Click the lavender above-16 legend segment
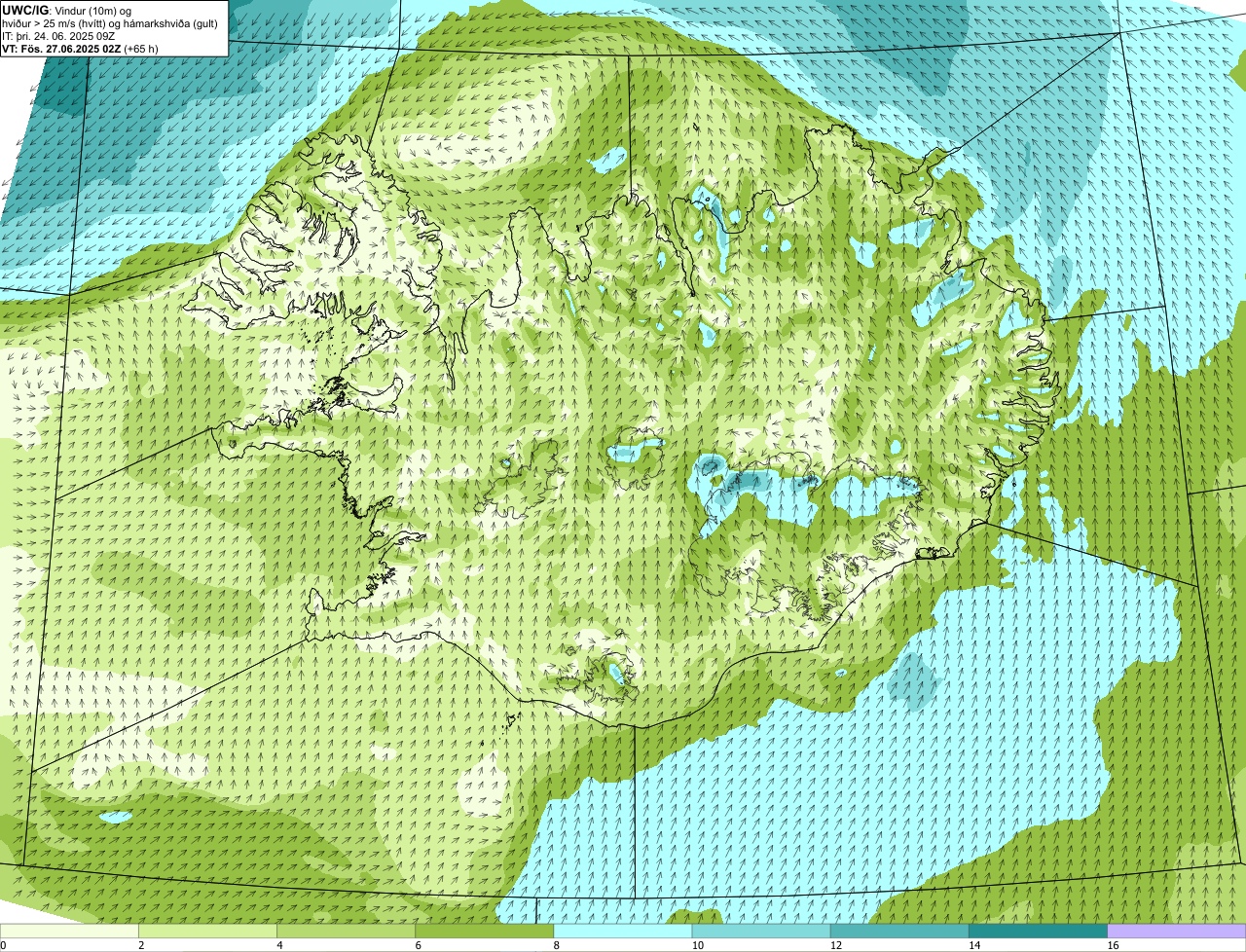 [1177, 932]
